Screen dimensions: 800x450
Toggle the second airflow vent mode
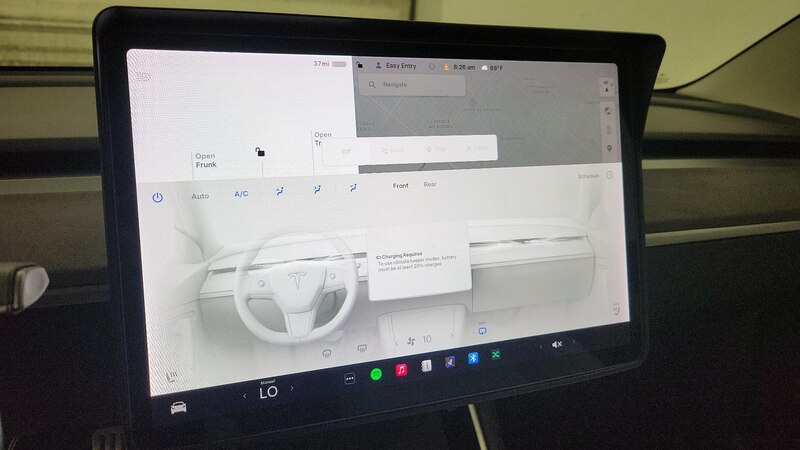[317, 189]
